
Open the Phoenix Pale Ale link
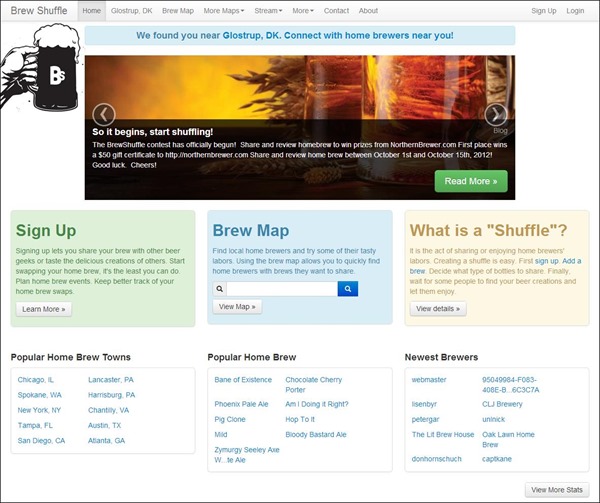point(241,404)
